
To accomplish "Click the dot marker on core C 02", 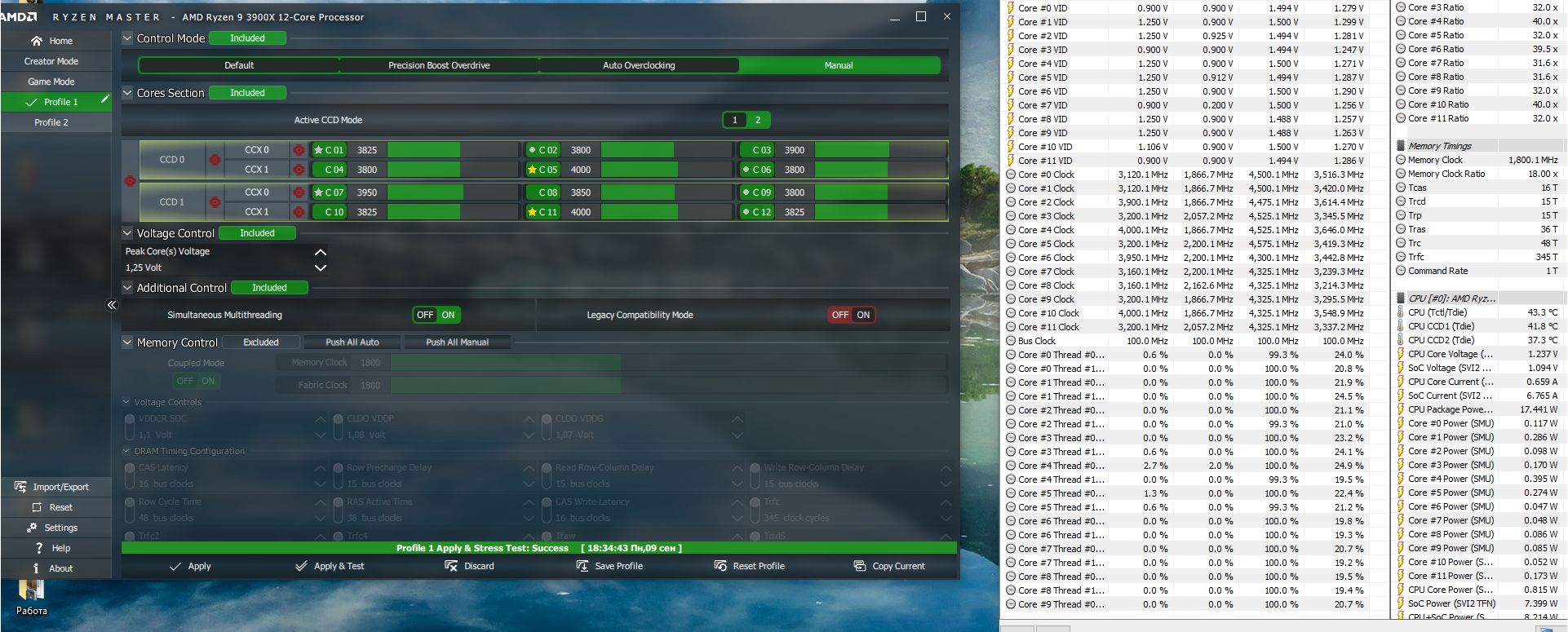I will 532,150.
